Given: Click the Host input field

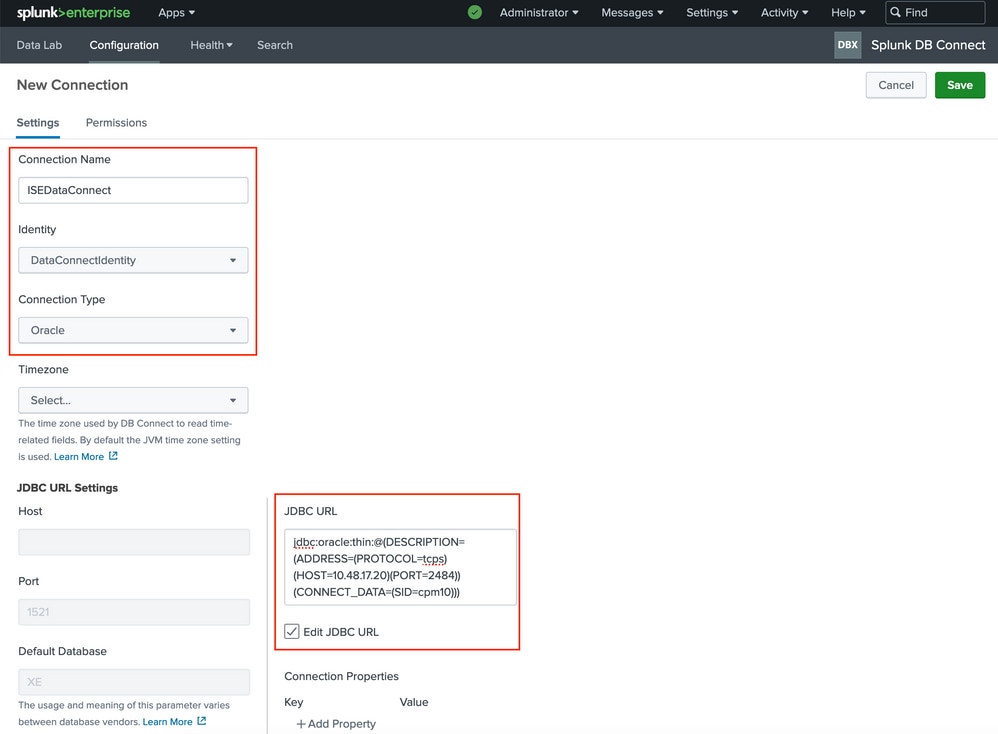Looking at the screenshot, I should (x=133, y=541).
